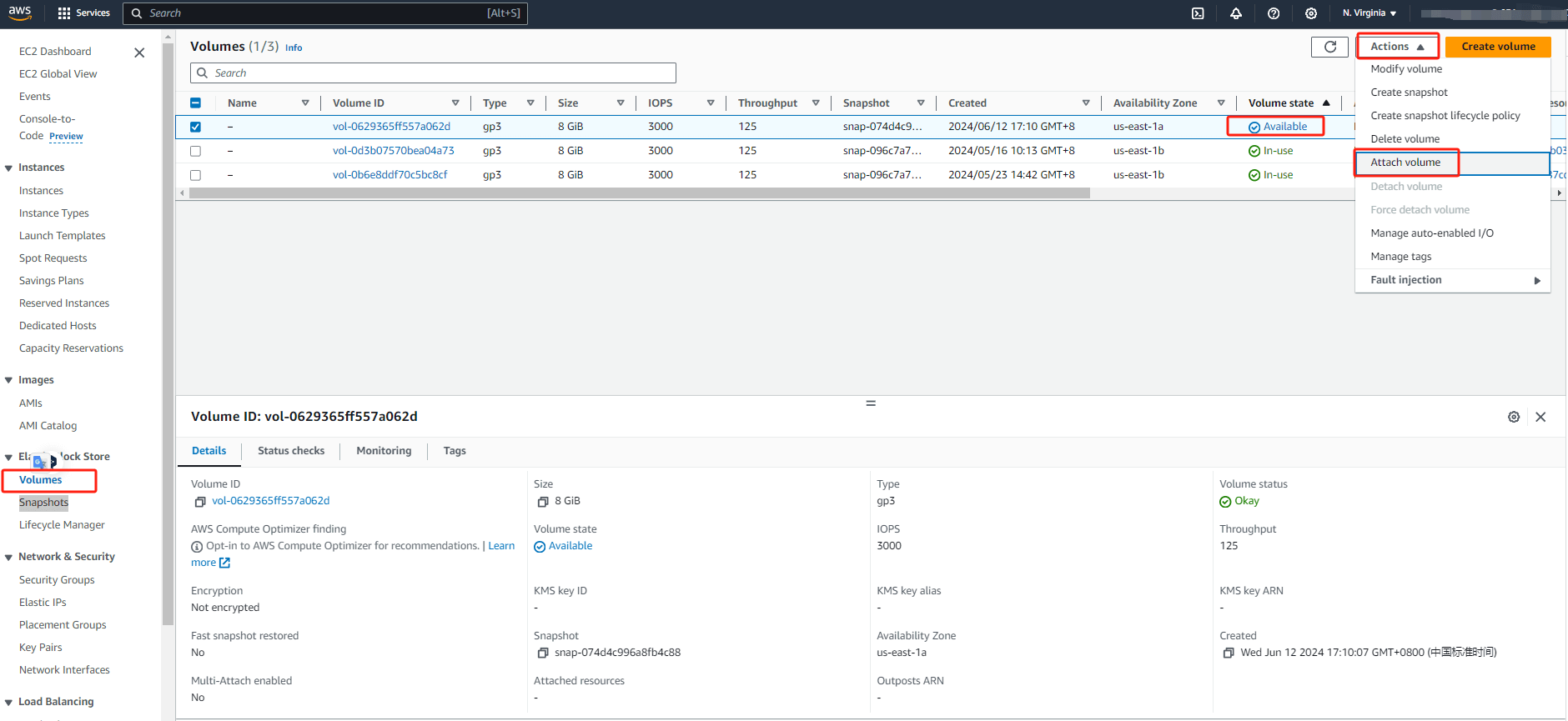1568x721 pixels.
Task: Switch to the Status checks tab
Action: pyautogui.click(x=291, y=451)
